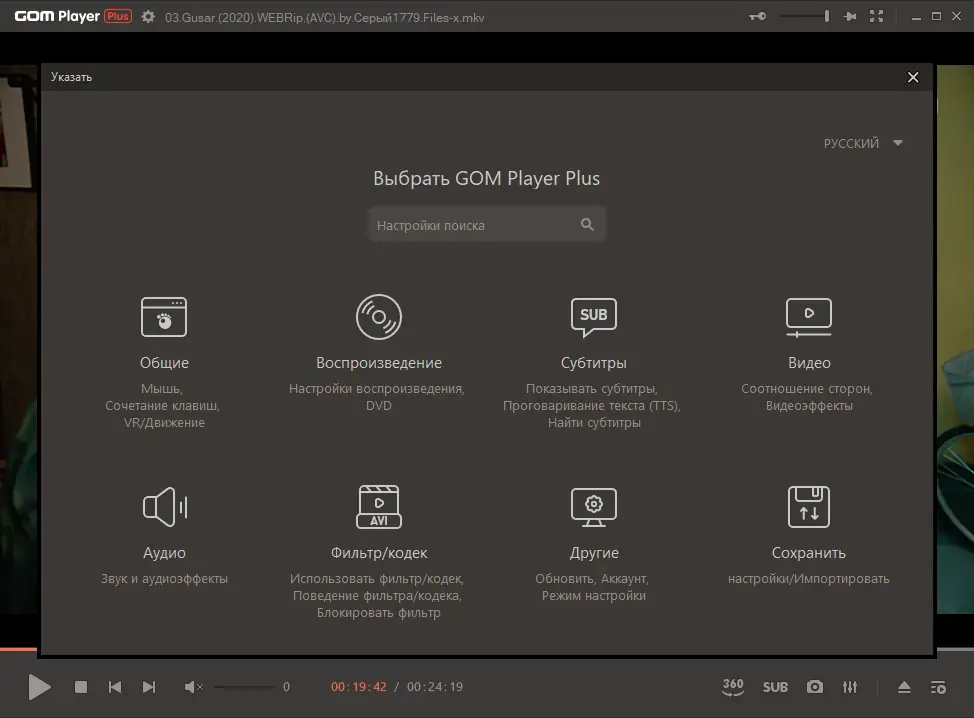The width and height of the screenshot is (974, 718).
Task: Toggle 360 VR video mode
Action: (x=733, y=686)
